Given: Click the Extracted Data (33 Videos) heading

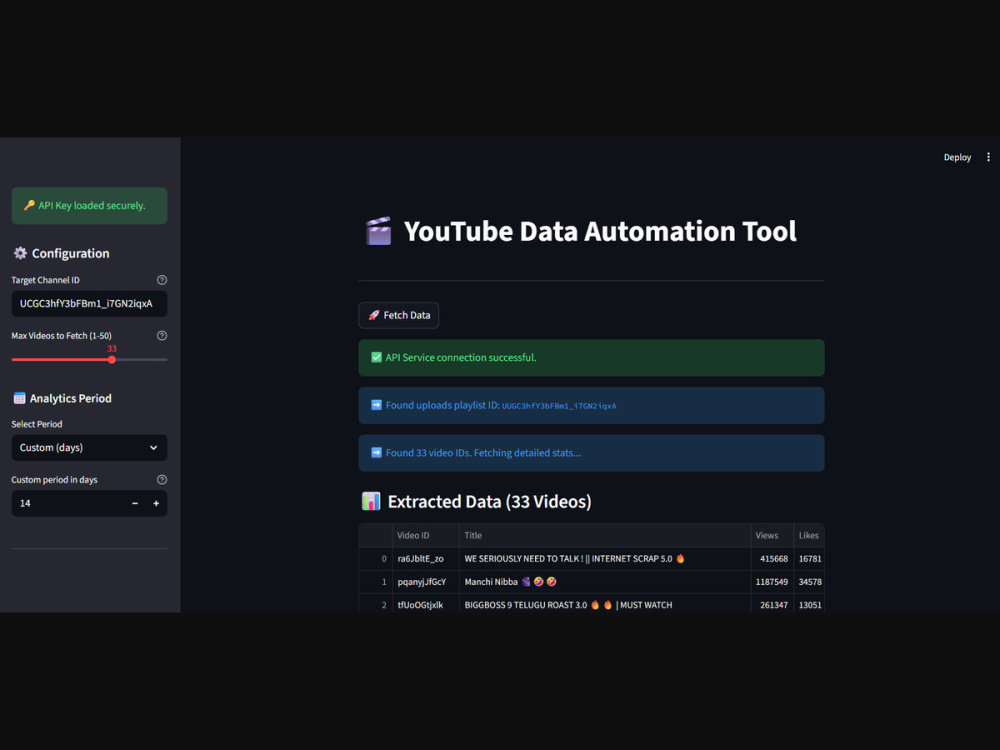Looking at the screenshot, I should coord(476,502).
